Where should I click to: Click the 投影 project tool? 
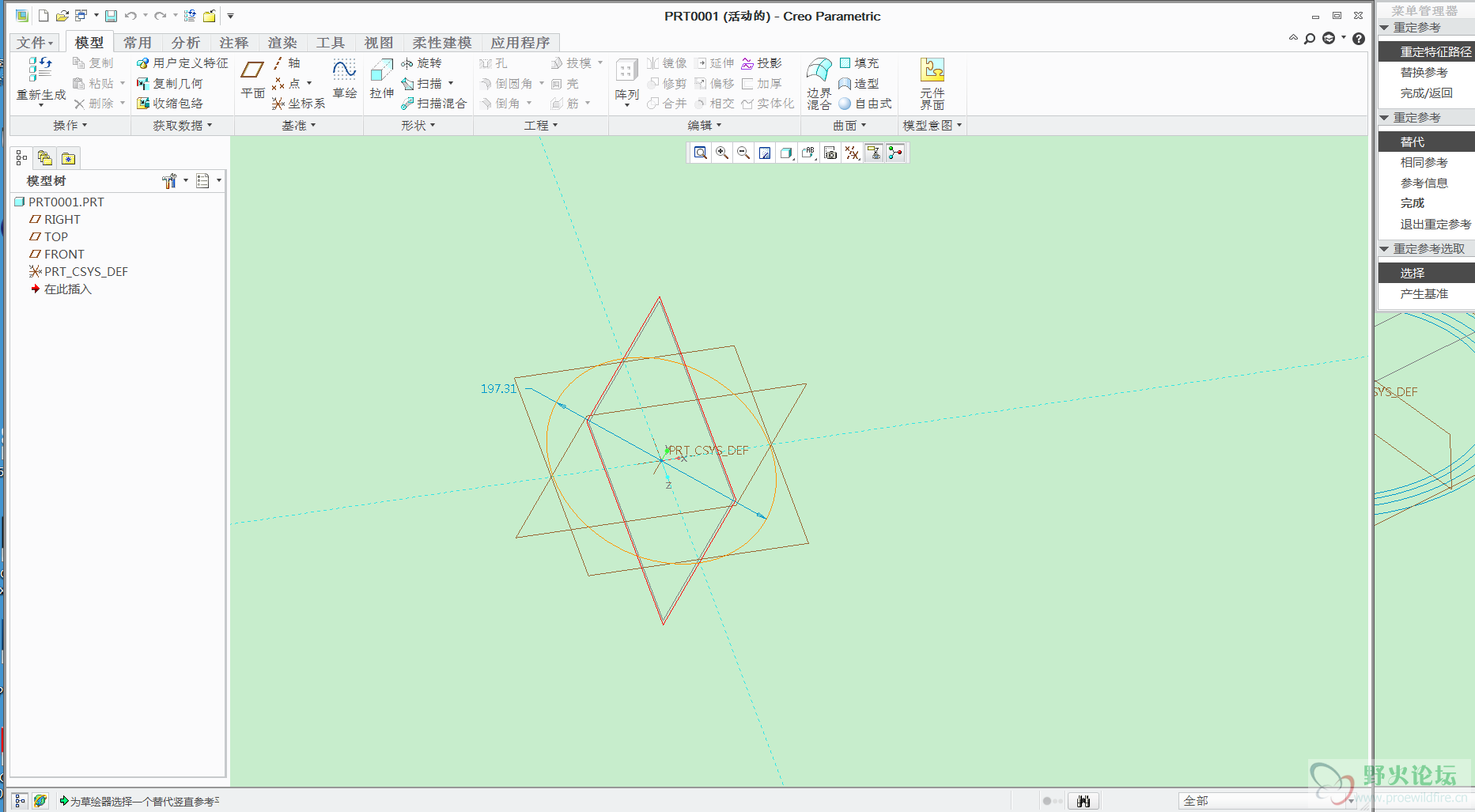762,63
